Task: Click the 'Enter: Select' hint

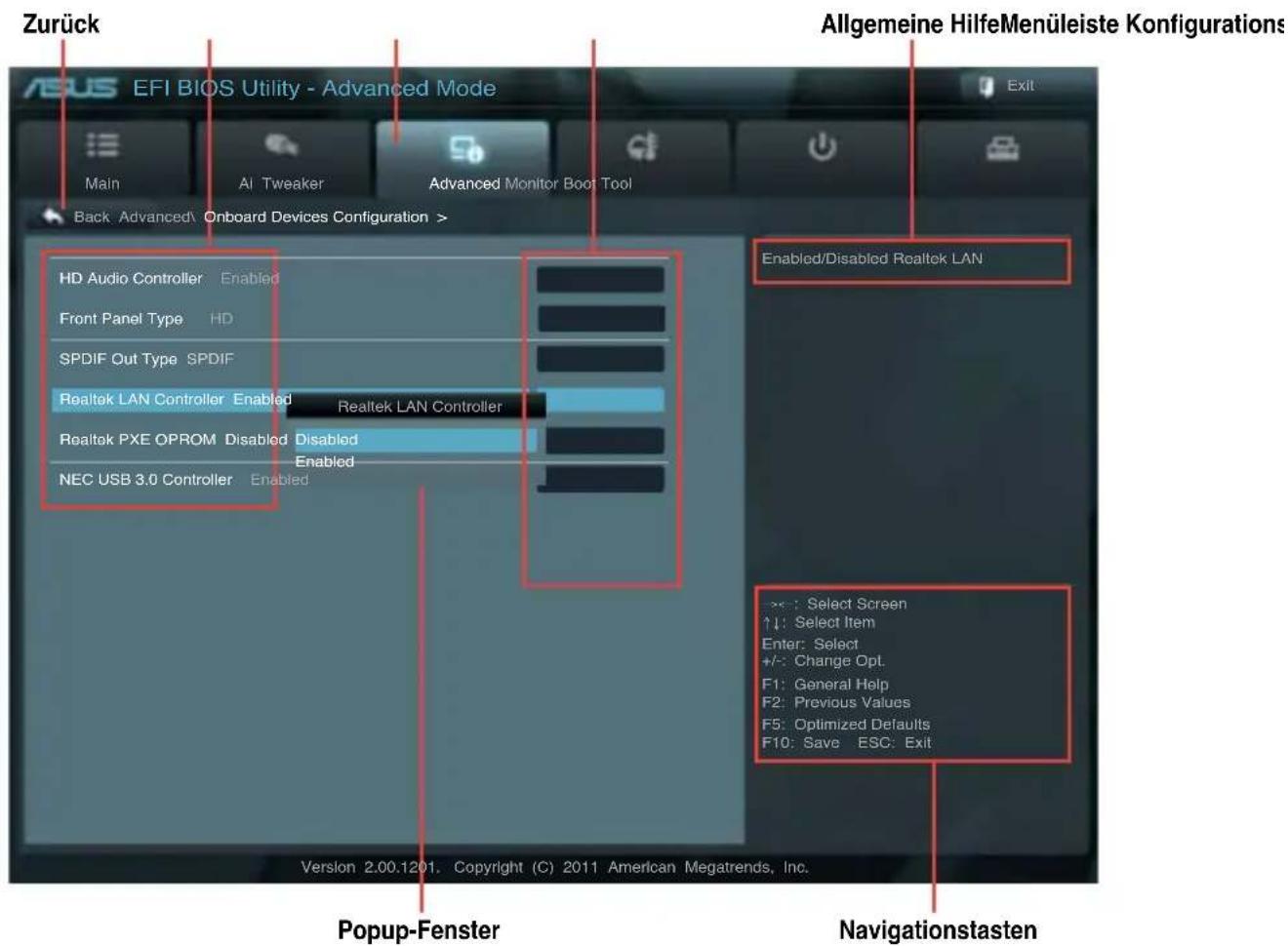Action: pyautogui.click(x=810, y=644)
